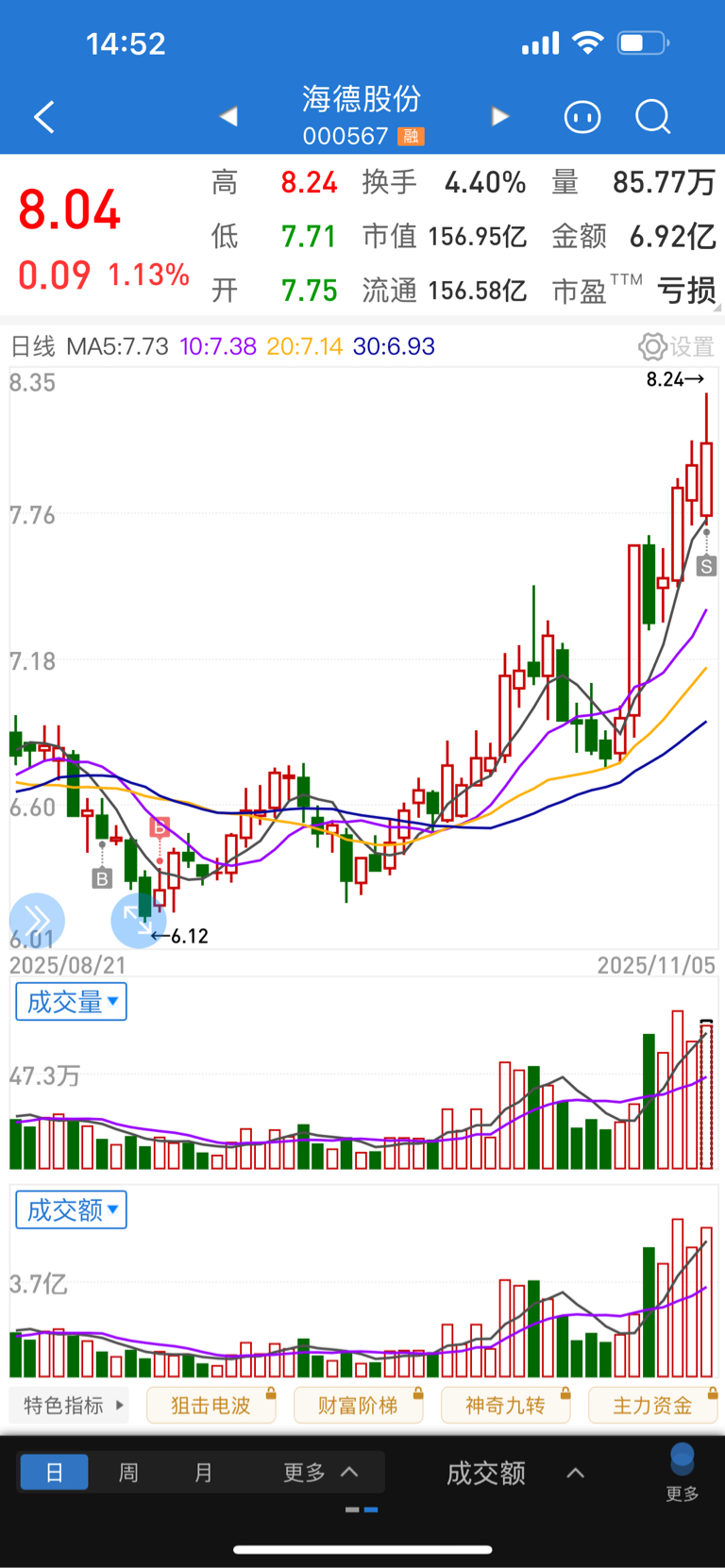Viewport: 725px width, 1568px height.
Task: Go to the previous stock with the left triangle
Action: coord(228,116)
